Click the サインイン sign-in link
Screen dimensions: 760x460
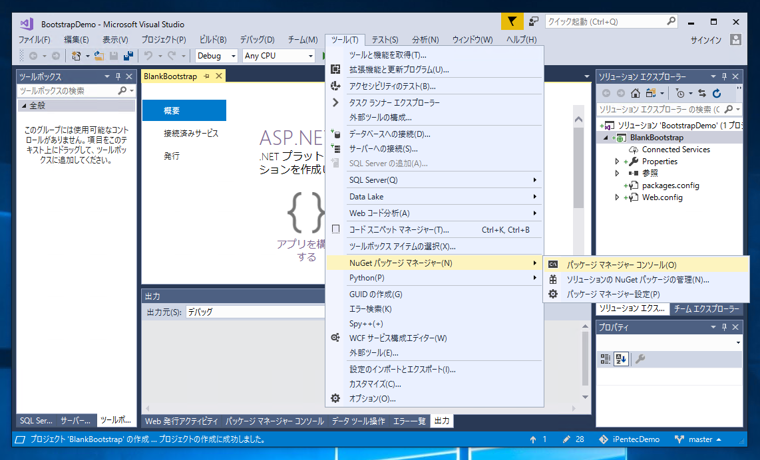pyautogui.click(x=706, y=40)
